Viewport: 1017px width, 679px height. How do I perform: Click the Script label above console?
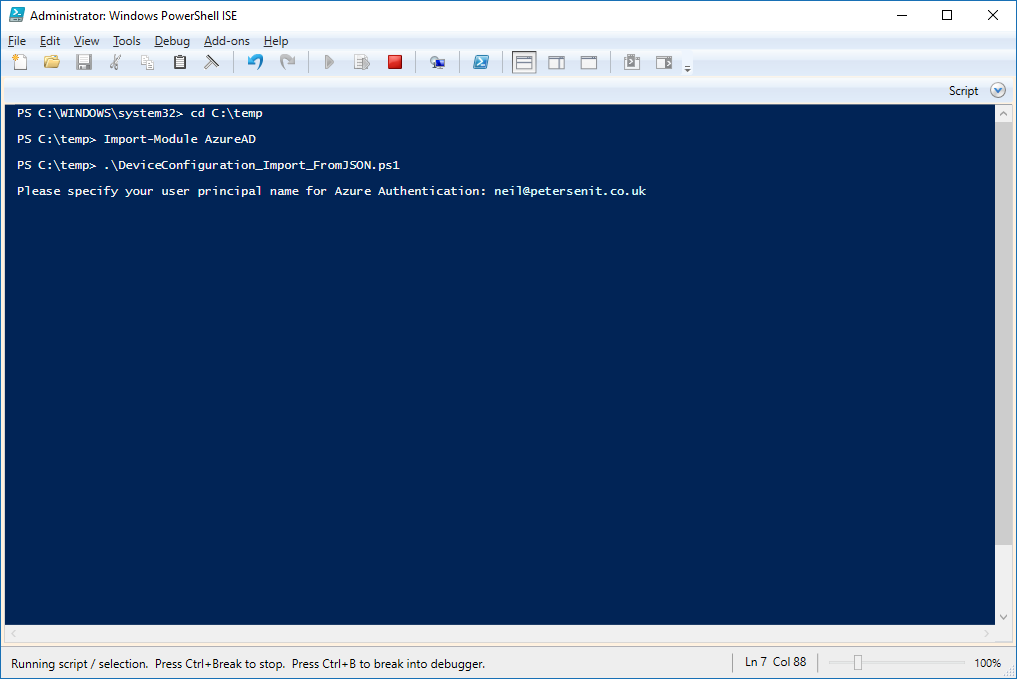963,91
